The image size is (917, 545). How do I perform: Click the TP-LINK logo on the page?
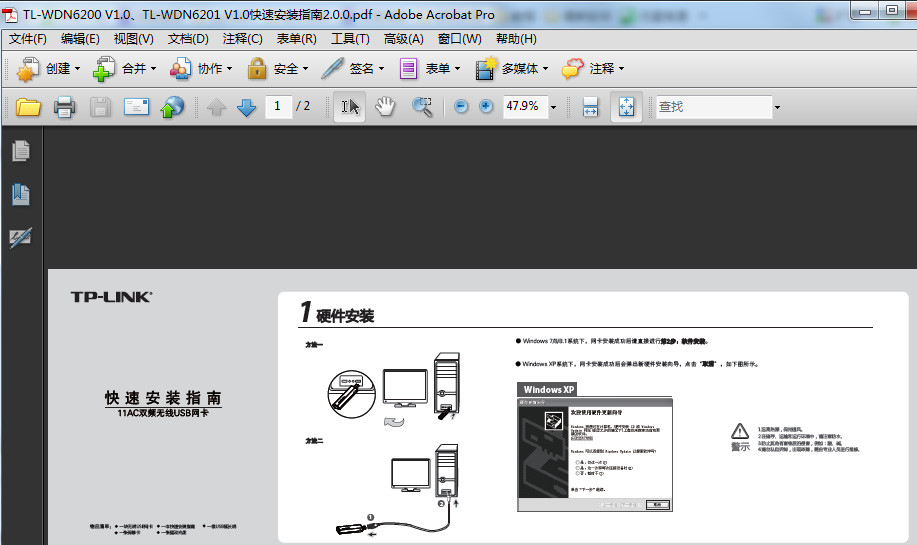click(111, 297)
